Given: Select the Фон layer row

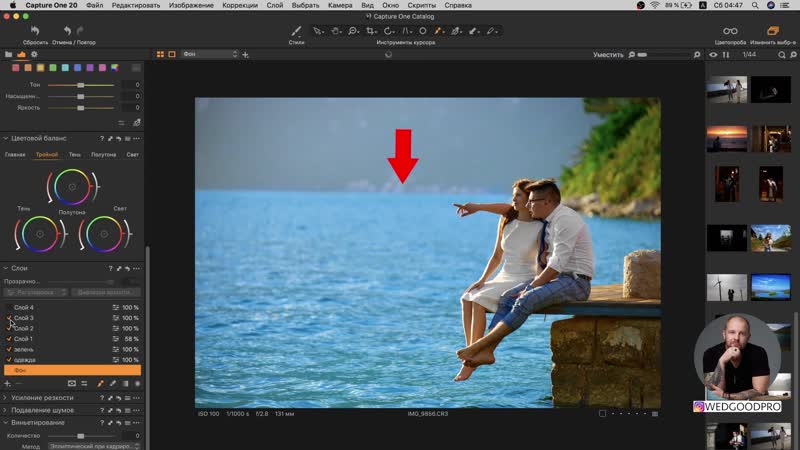Looking at the screenshot, I should click(x=72, y=370).
